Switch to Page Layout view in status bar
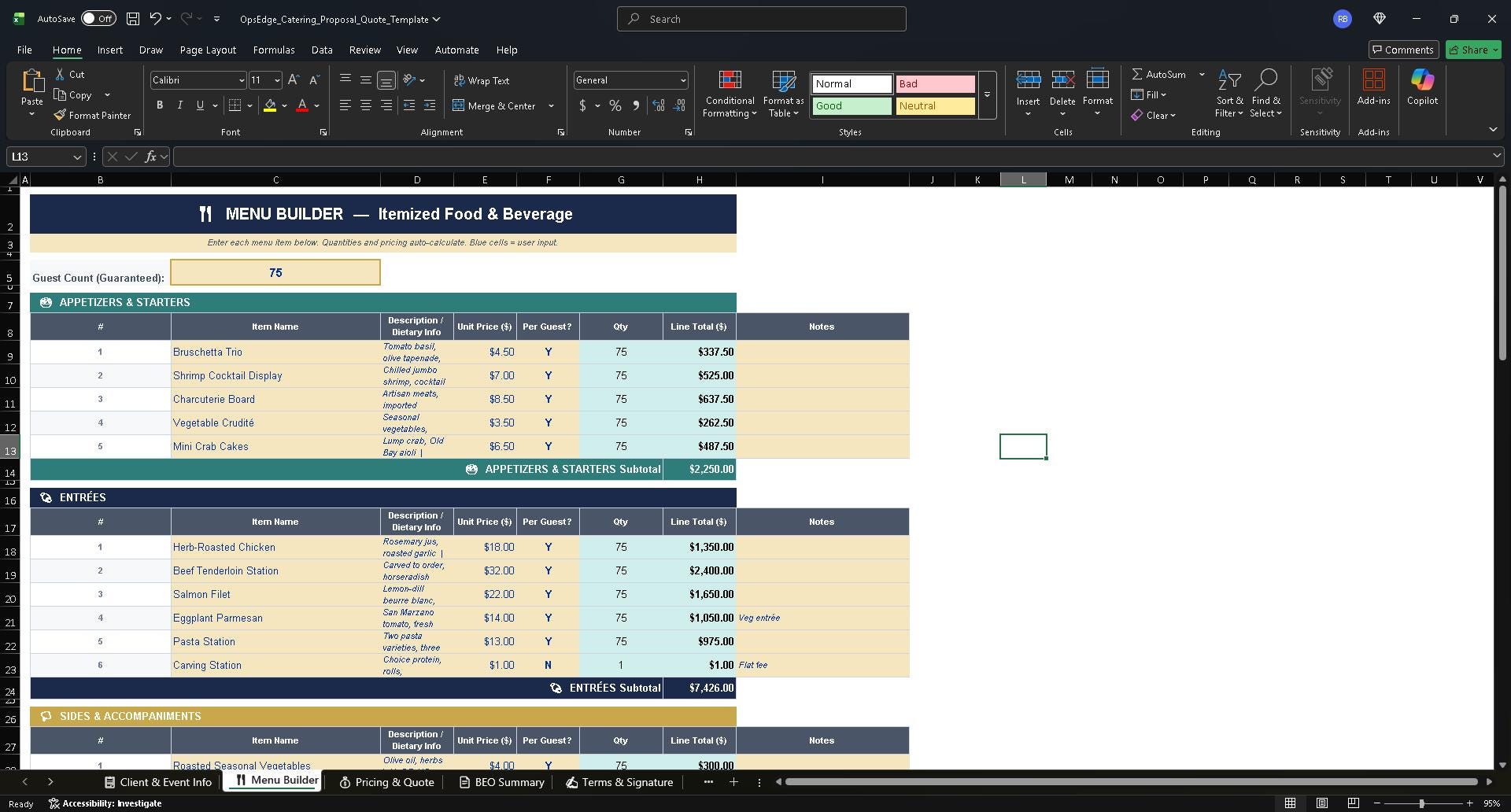The image size is (1511, 812). (x=1321, y=803)
